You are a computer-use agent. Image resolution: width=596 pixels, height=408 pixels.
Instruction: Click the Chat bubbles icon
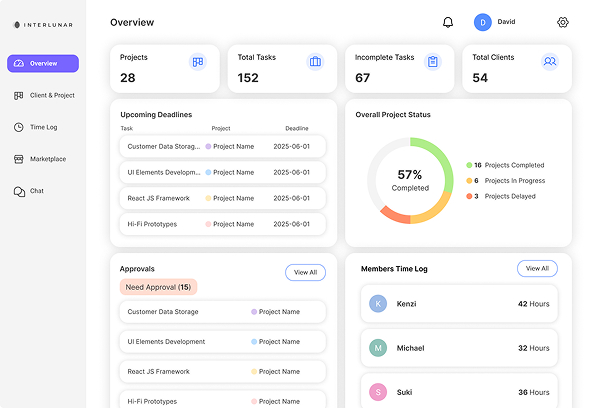(x=19, y=191)
